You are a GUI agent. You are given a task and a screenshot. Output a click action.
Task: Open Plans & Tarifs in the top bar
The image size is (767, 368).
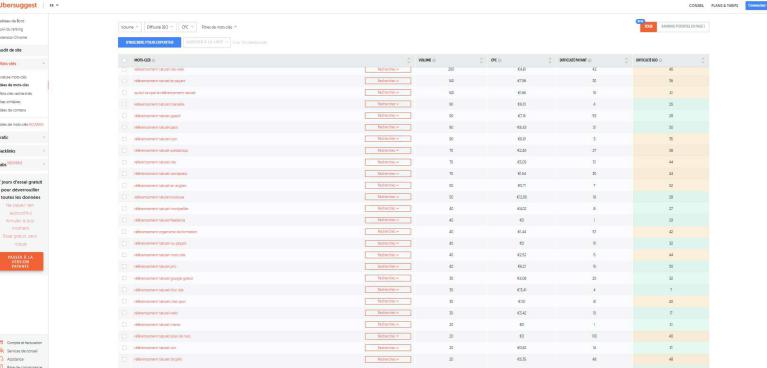click(x=725, y=5)
